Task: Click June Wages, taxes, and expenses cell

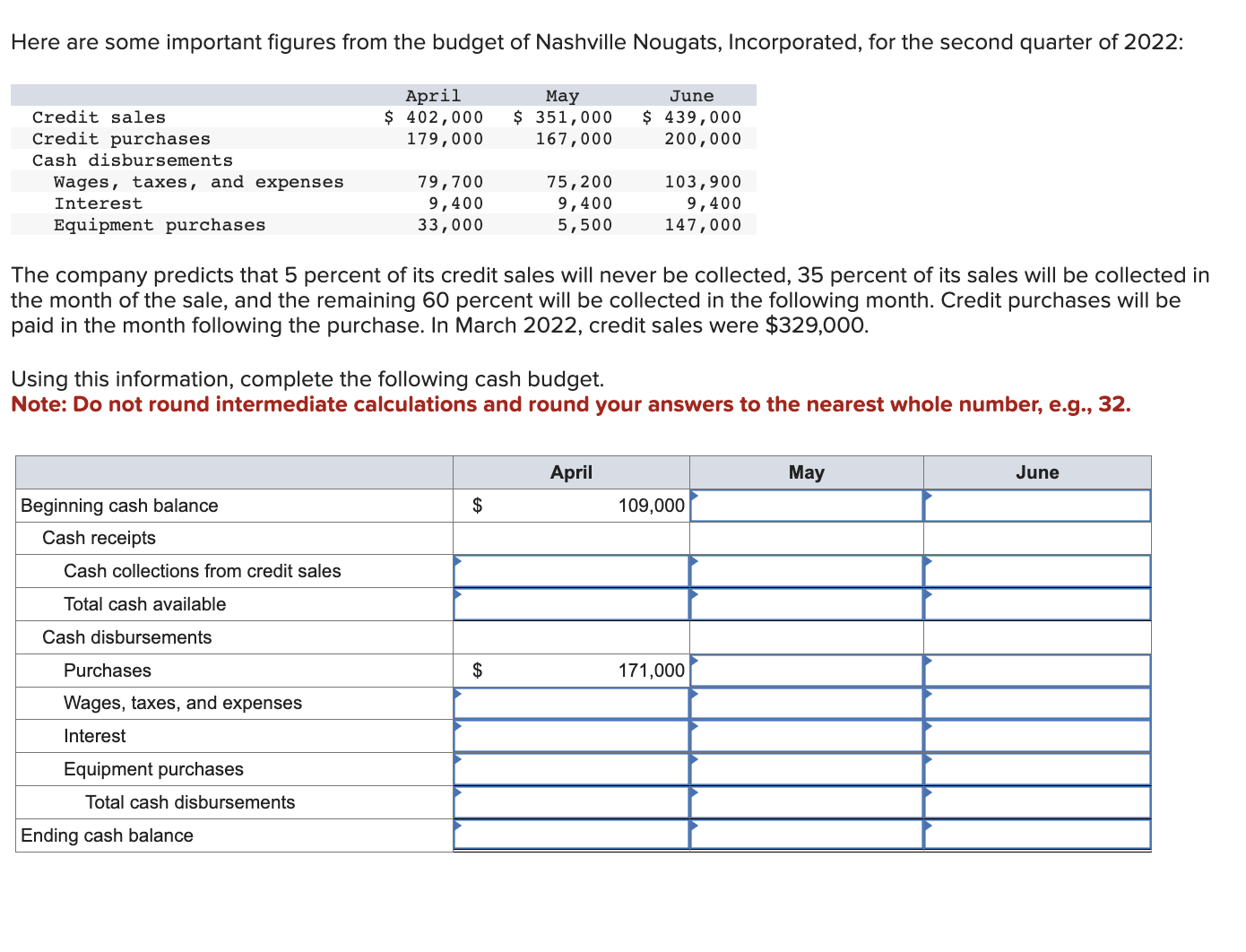Action: (x=1037, y=703)
